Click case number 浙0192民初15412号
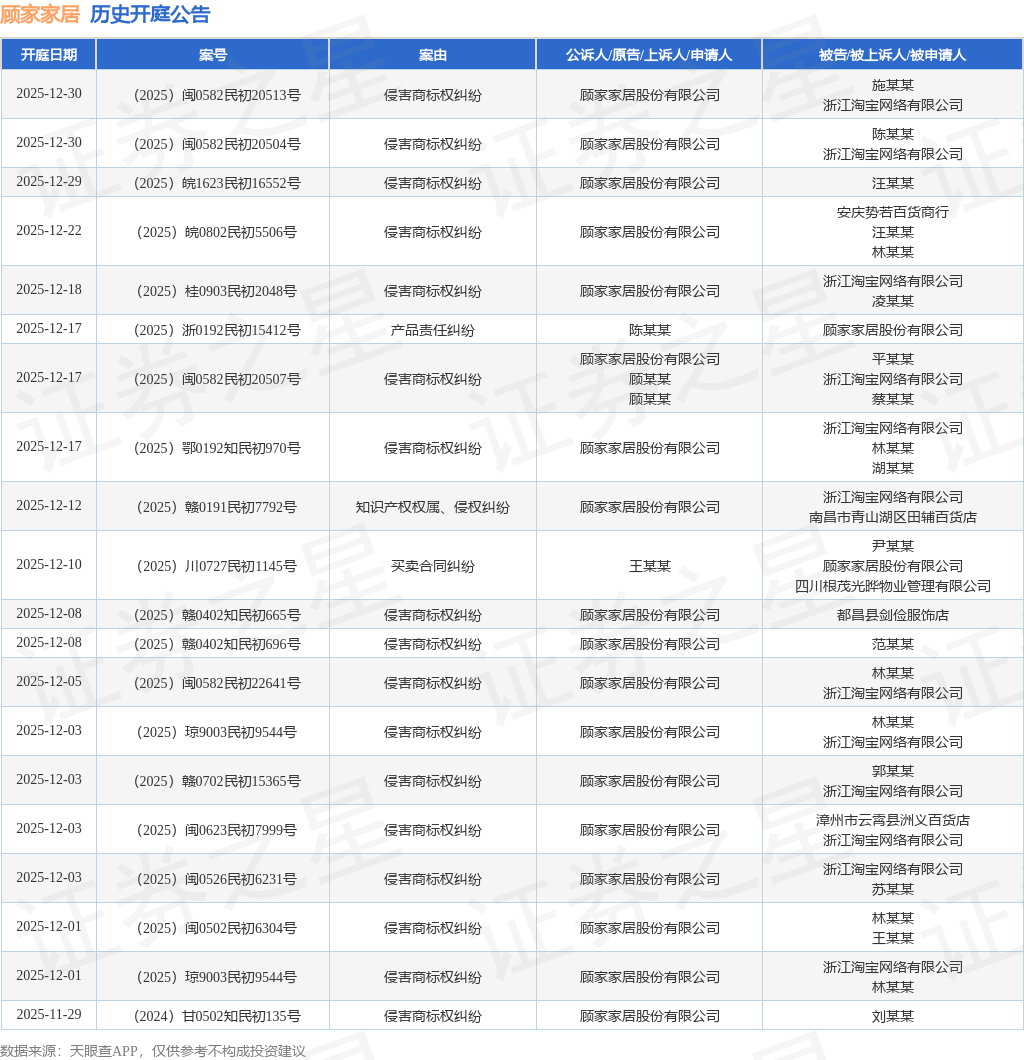This screenshot has width=1024, height=1060. 217,330
